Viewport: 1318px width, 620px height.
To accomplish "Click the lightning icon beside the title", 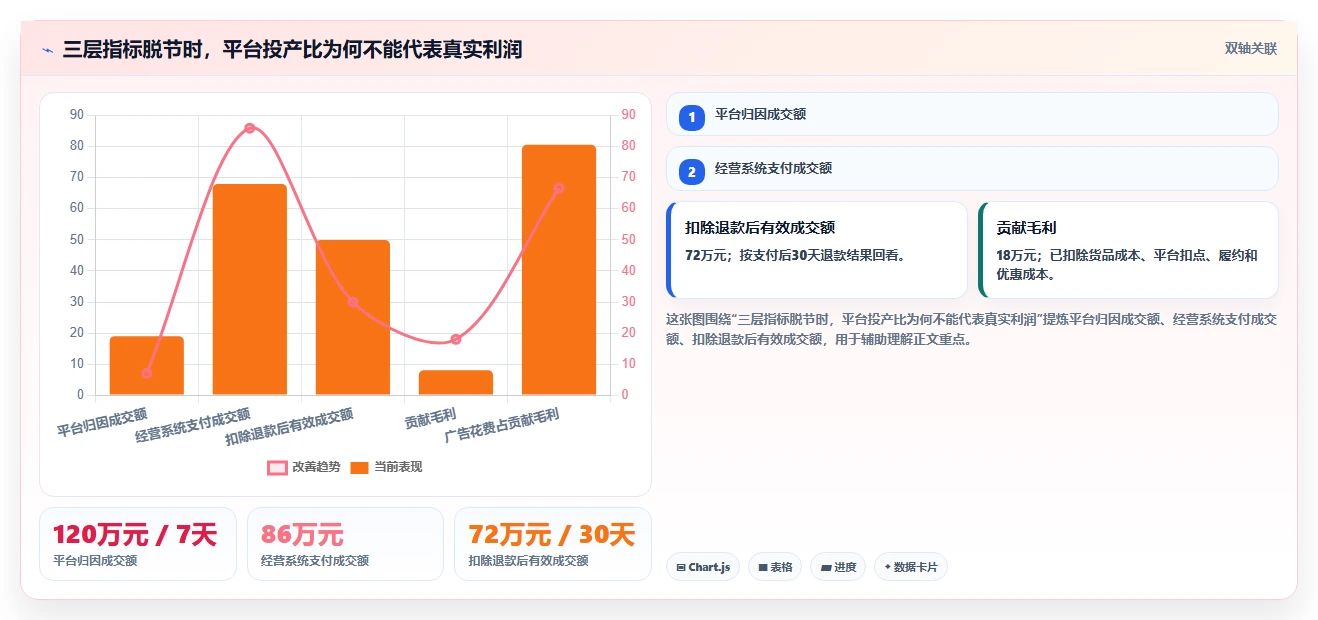I will tap(47, 50).
